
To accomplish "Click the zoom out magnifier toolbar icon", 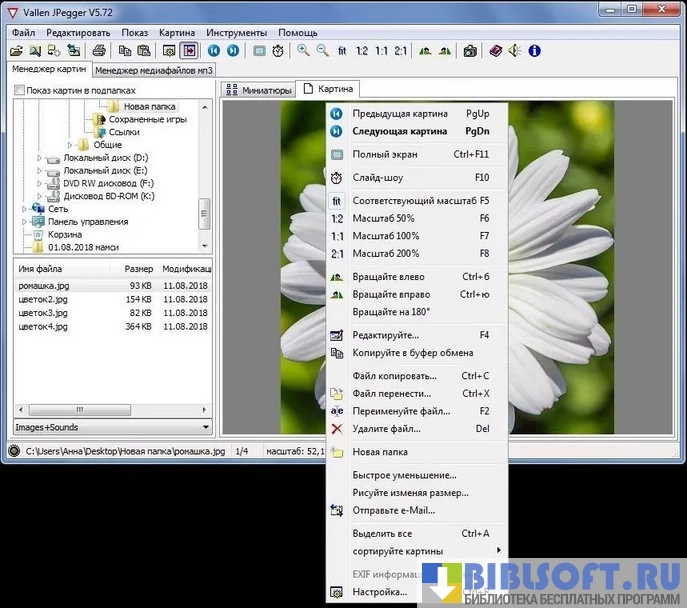I will (x=322, y=51).
